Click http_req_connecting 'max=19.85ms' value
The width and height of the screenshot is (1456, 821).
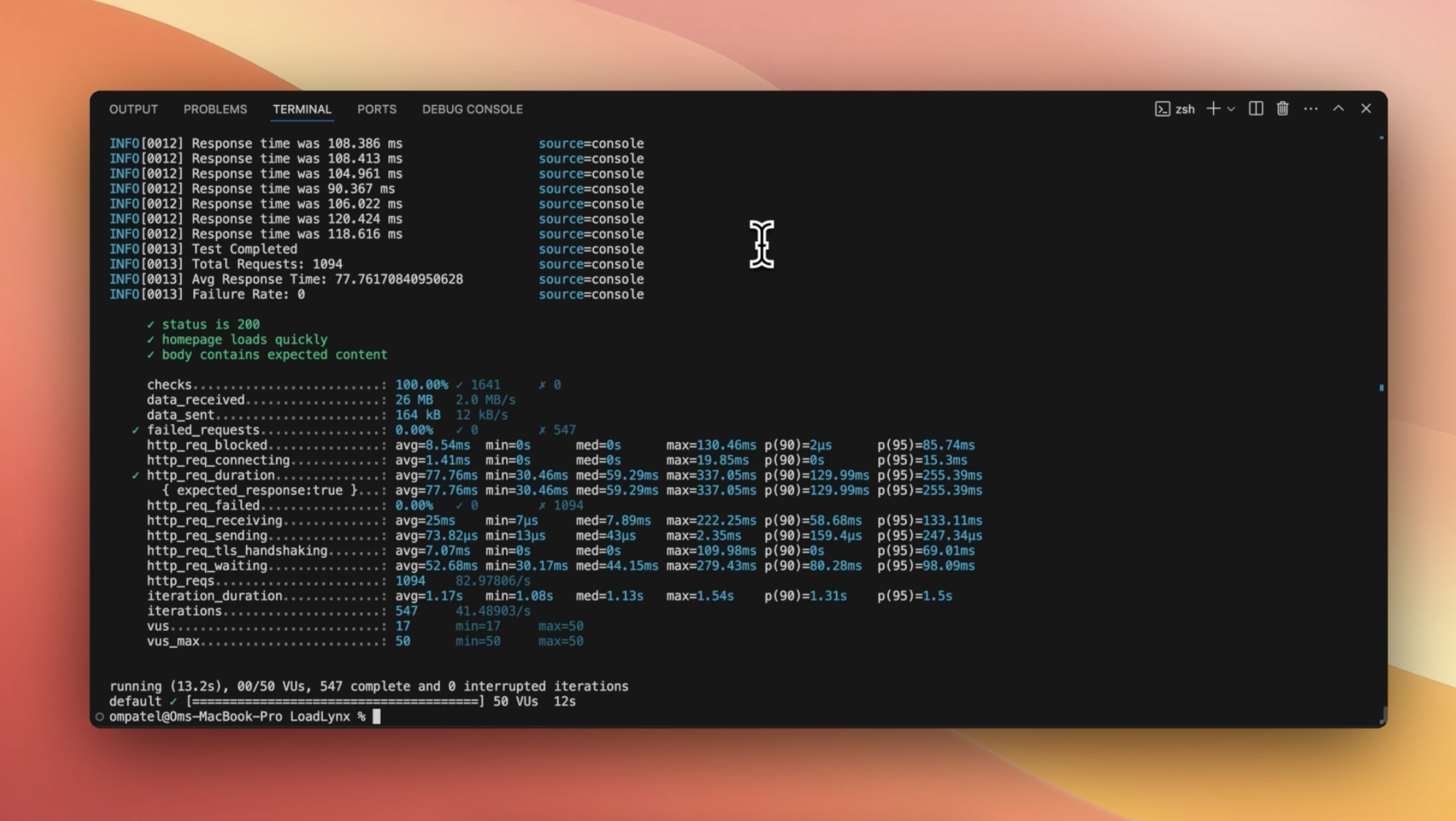click(x=707, y=460)
